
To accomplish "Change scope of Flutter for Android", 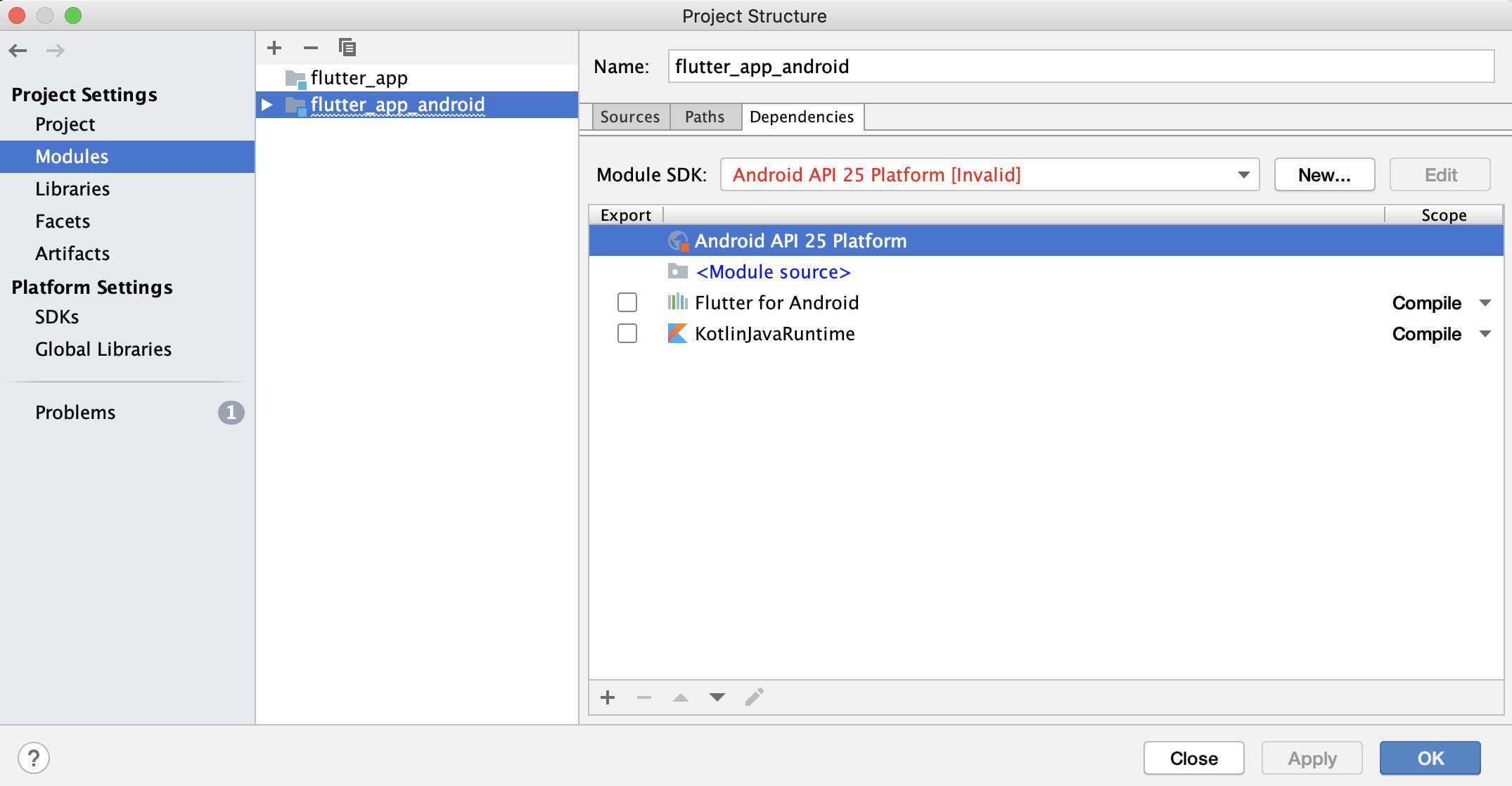I will pos(1442,303).
